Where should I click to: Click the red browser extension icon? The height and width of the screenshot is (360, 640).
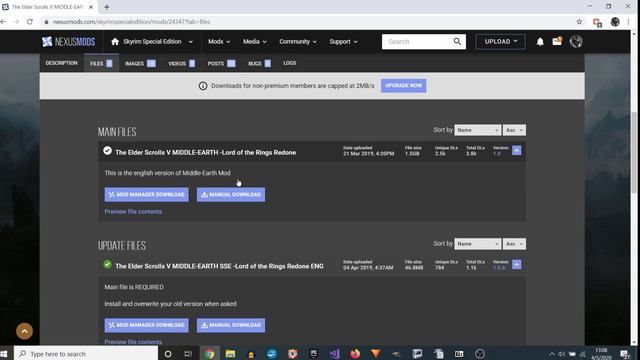tap(598, 22)
